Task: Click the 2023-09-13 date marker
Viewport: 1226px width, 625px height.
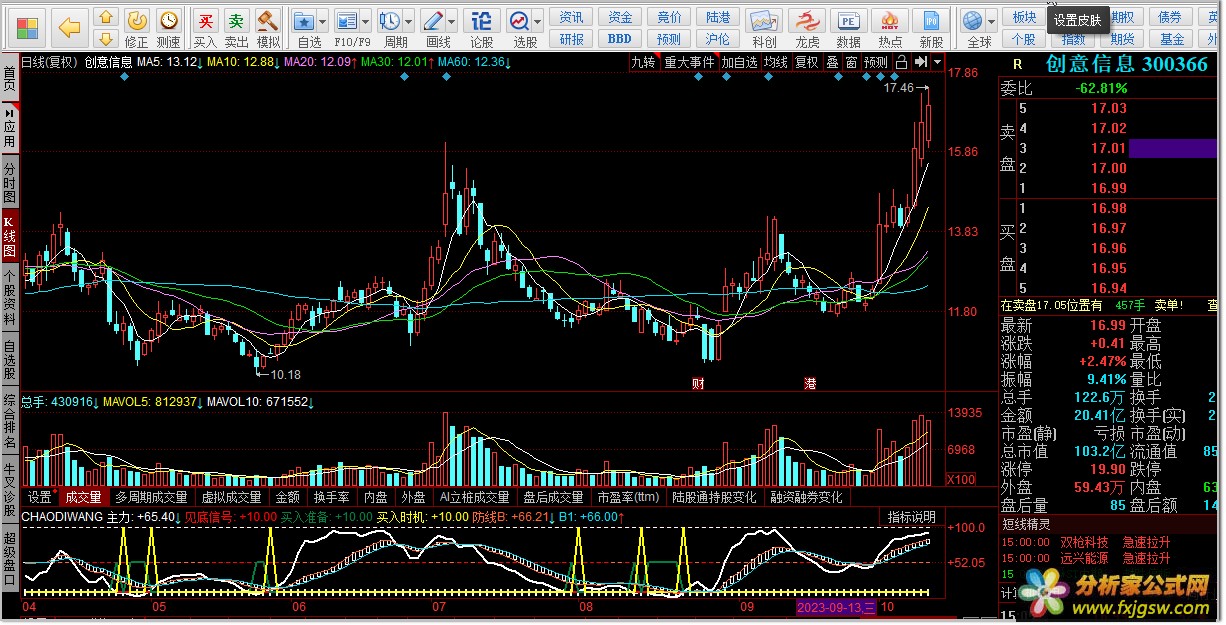Action: 836,607
